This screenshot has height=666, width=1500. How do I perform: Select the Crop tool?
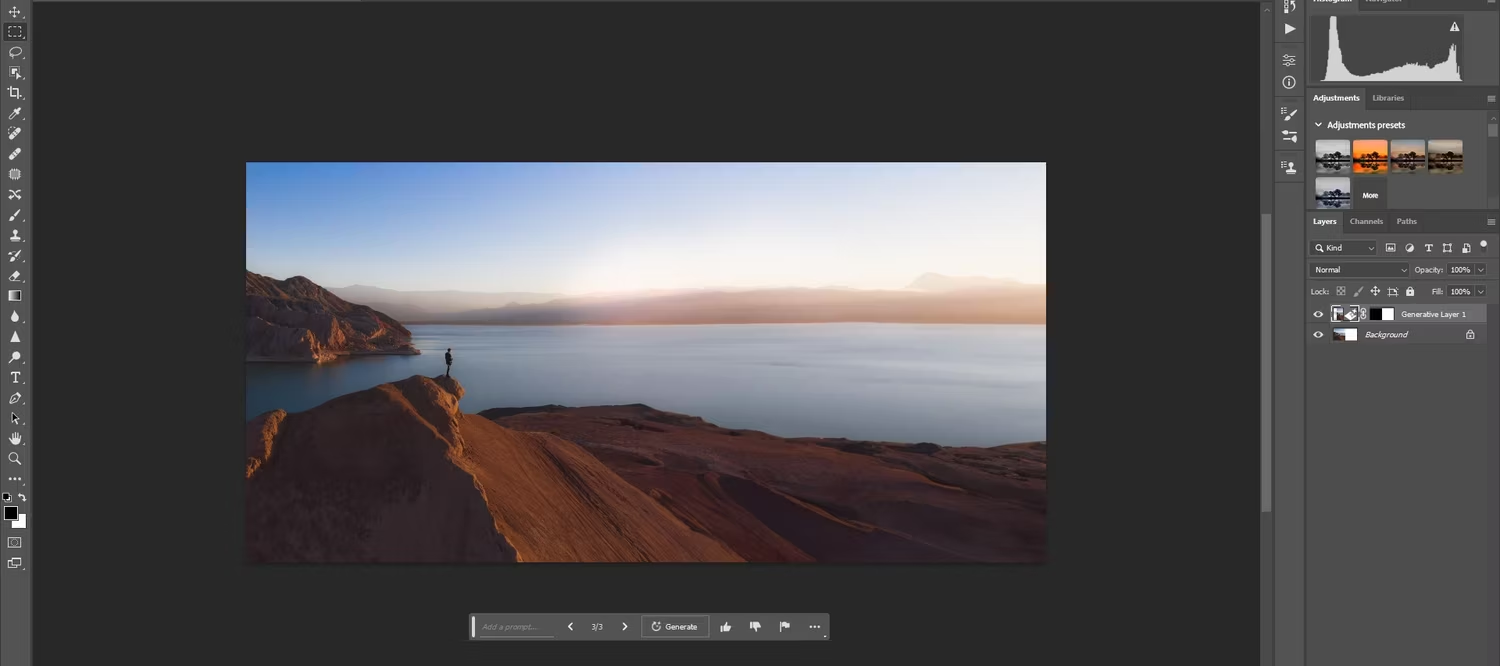coord(15,92)
